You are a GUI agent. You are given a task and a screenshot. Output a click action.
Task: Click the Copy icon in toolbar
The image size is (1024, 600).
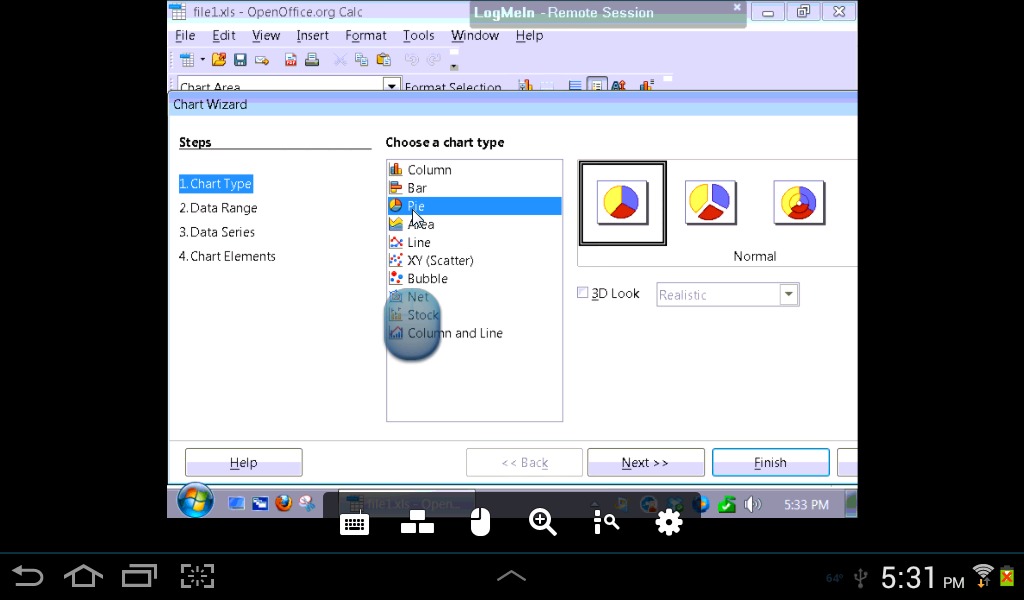tap(361, 60)
